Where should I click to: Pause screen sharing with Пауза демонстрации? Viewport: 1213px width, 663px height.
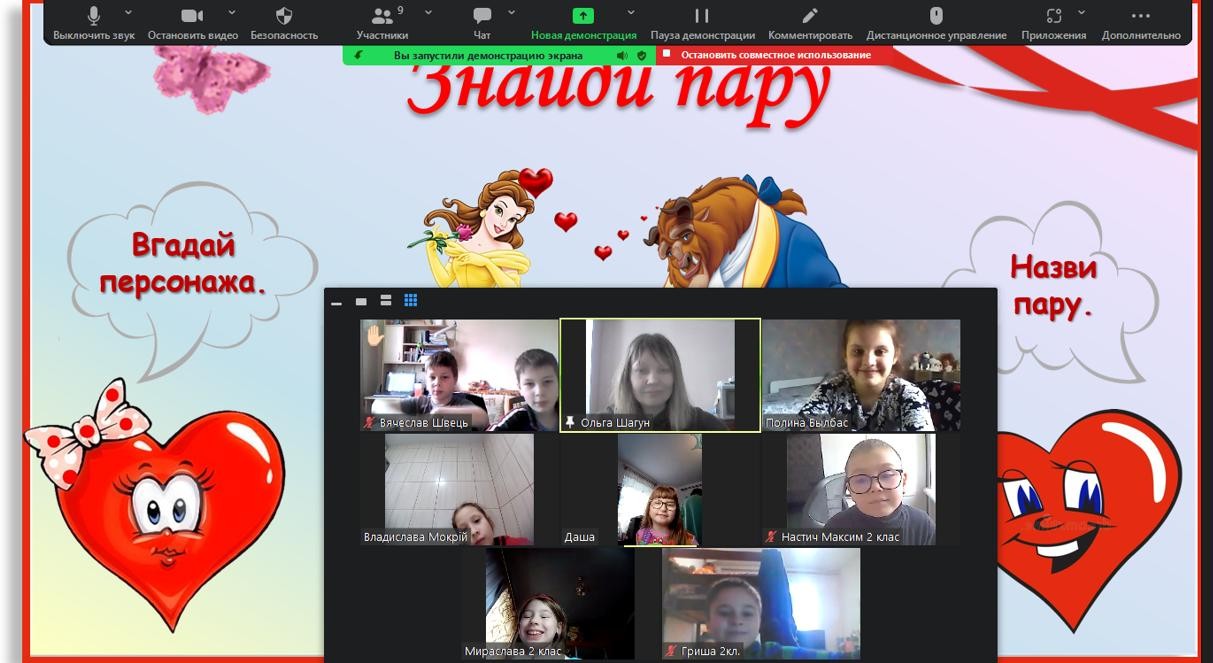click(x=702, y=16)
